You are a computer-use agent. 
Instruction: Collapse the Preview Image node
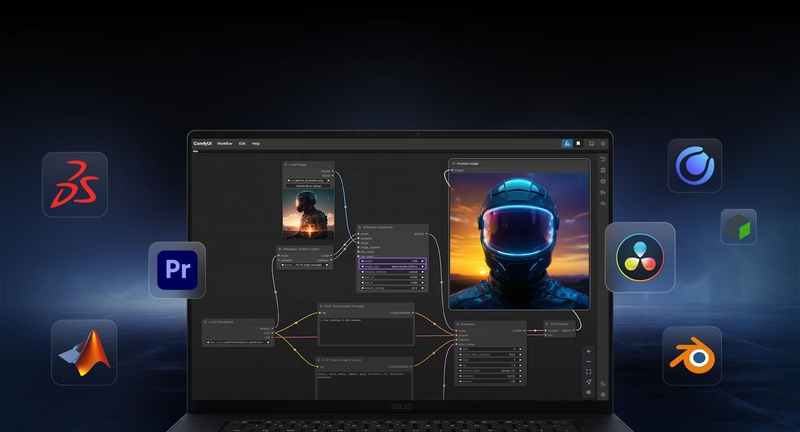(x=454, y=164)
